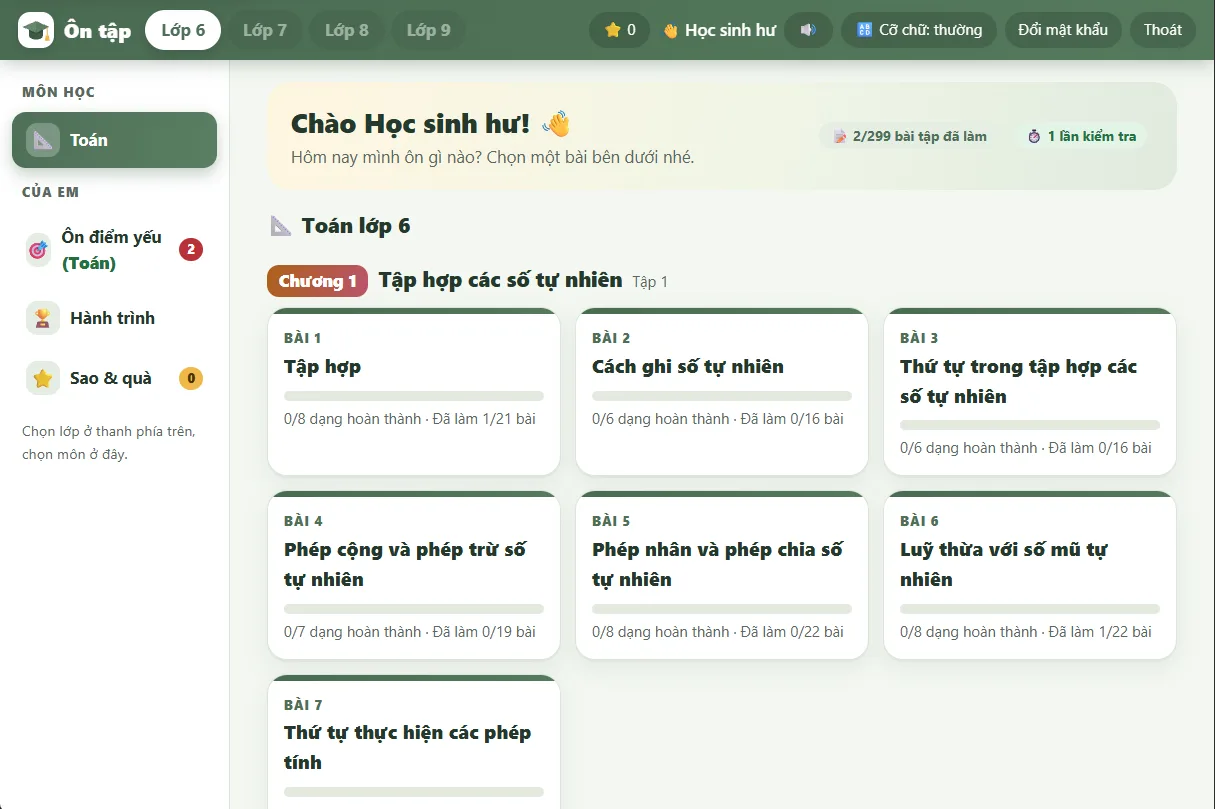The height and width of the screenshot is (809, 1215).
Task: Click the star icon in the top bar
Action: pyautogui.click(x=613, y=30)
